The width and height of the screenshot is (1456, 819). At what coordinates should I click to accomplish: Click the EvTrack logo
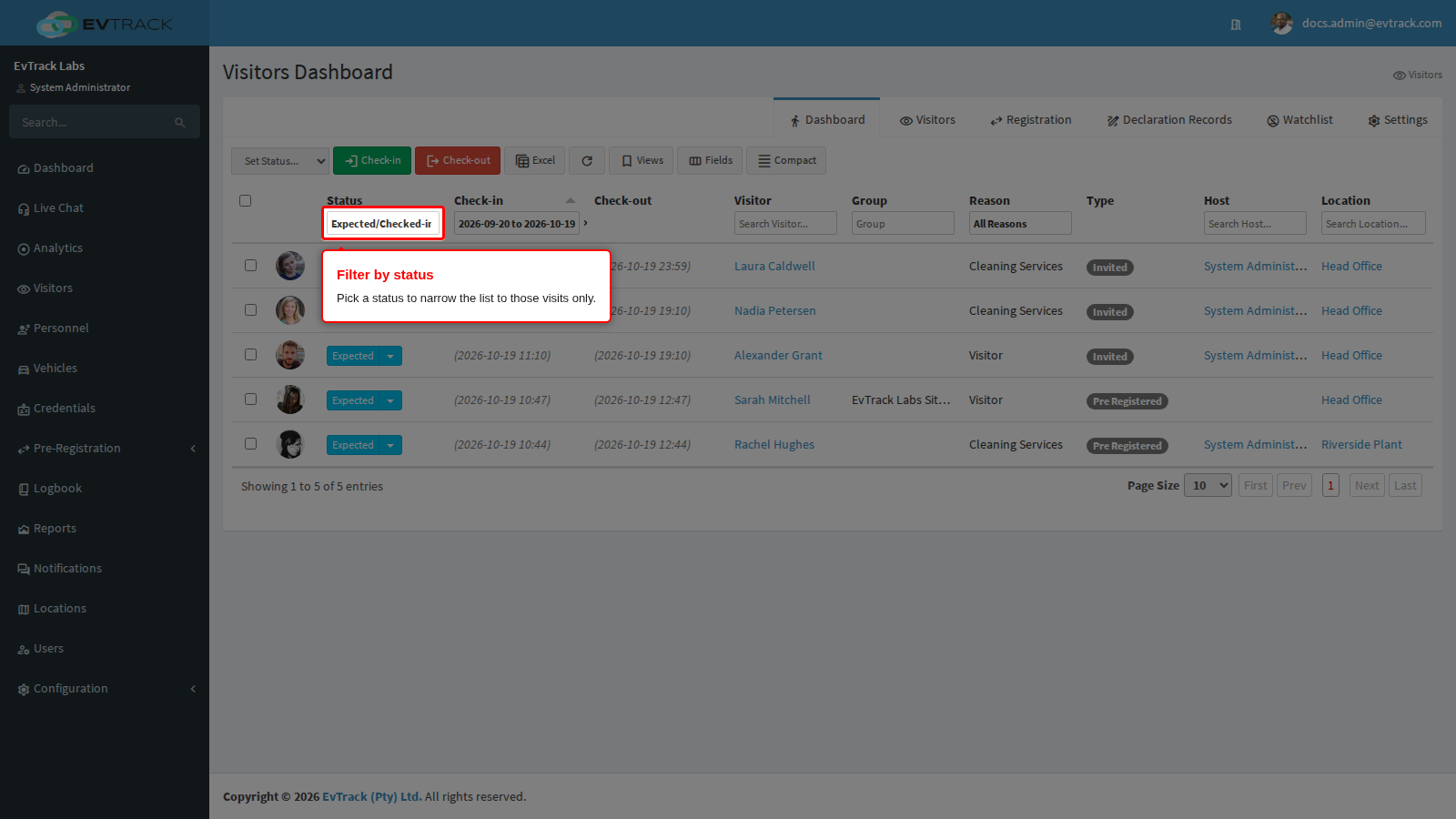coord(105,24)
